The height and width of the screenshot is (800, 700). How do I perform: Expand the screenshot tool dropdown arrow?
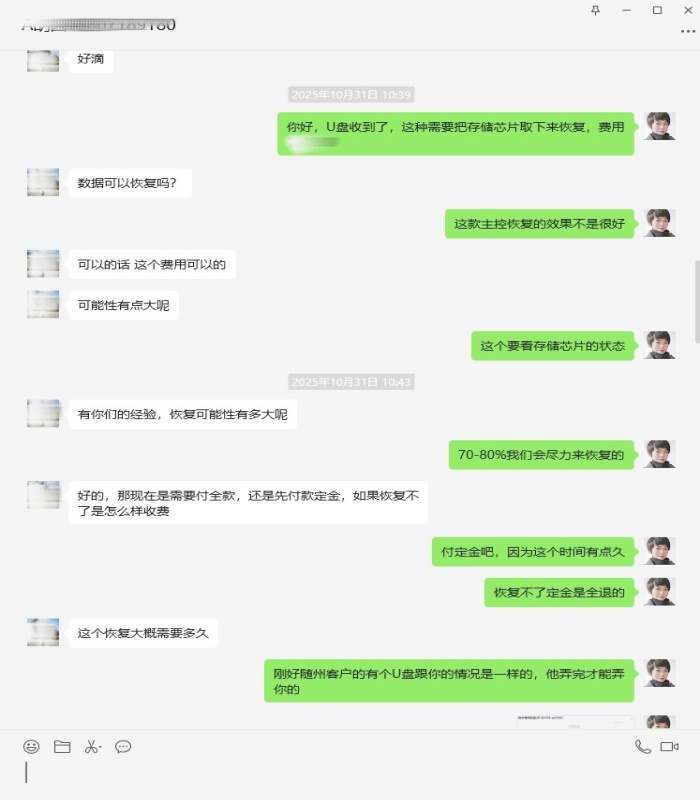pyautogui.click(x=101, y=747)
